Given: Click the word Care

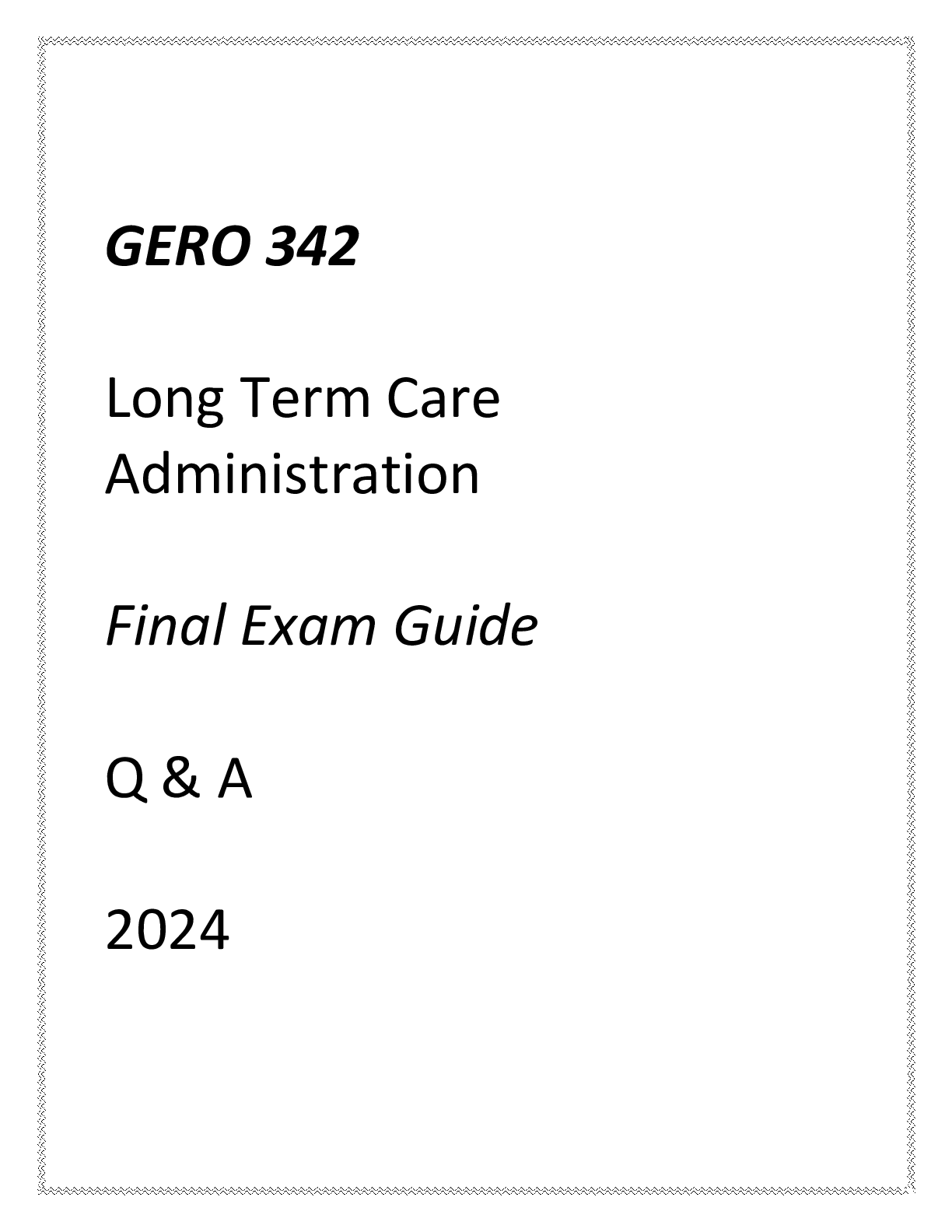Looking at the screenshot, I should tap(443, 398).
